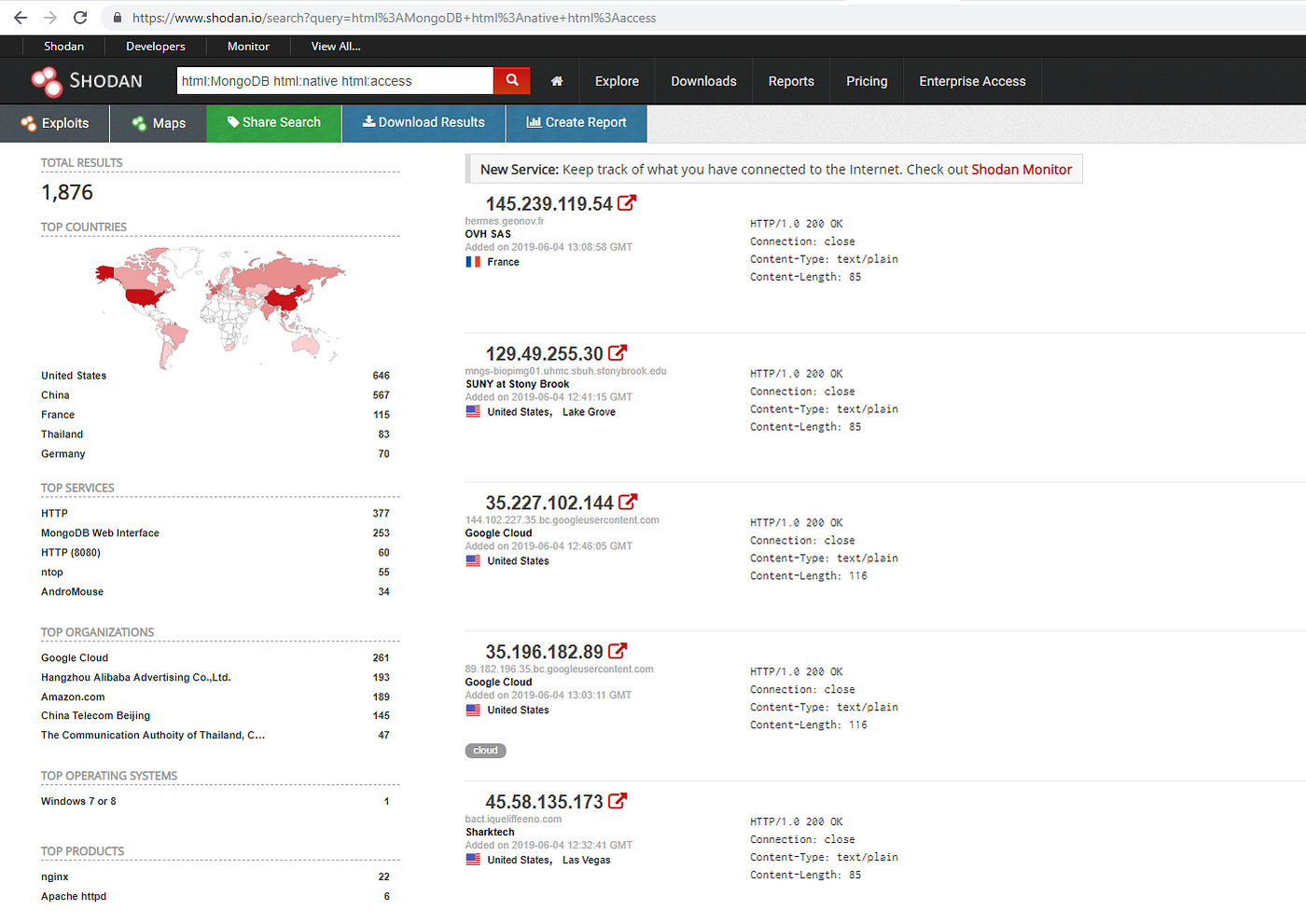This screenshot has height=924, width=1306.
Task: Open IP address 35.227.102.144
Action: (549, 503)
